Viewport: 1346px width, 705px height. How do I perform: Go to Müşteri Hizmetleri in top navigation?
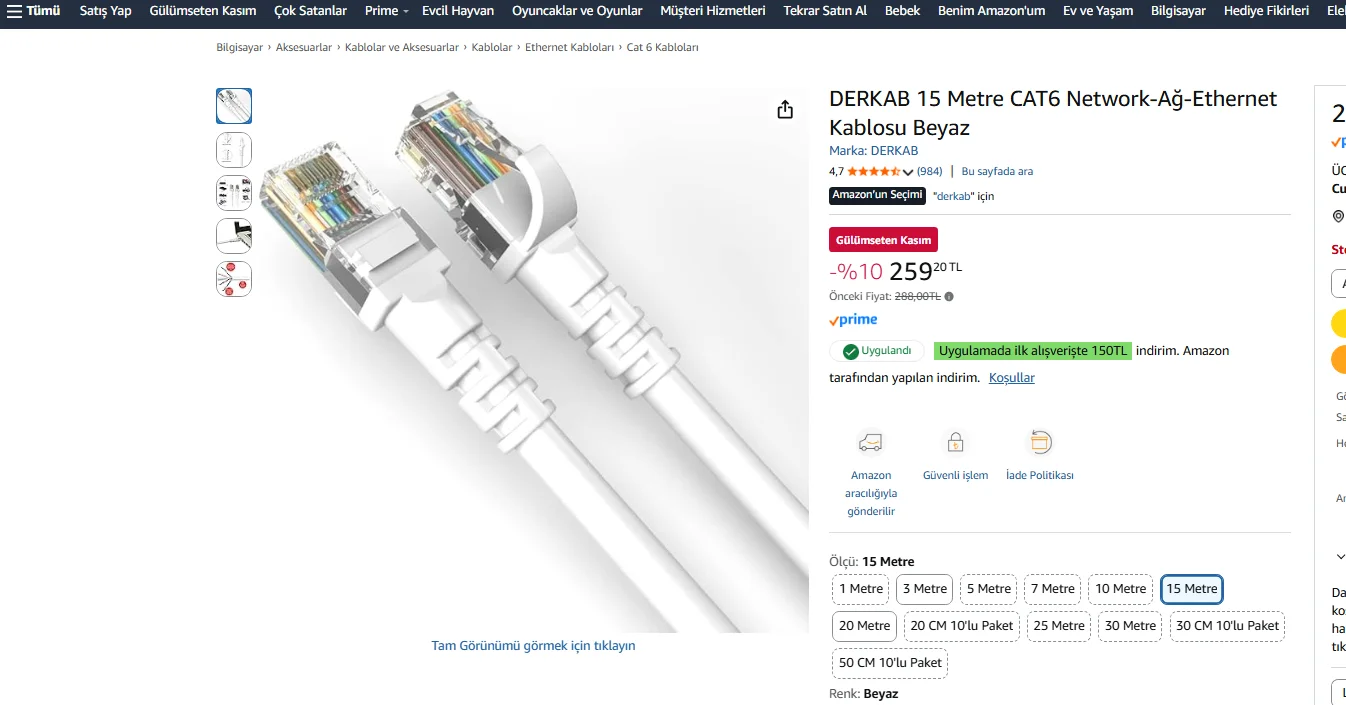tap(712, 11)
